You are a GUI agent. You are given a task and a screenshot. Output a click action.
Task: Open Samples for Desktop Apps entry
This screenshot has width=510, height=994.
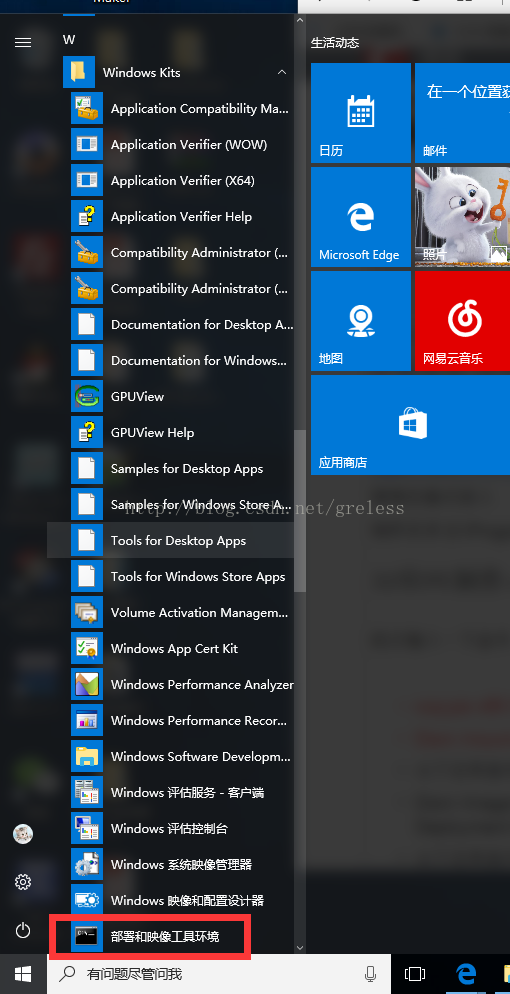(170, 468)
